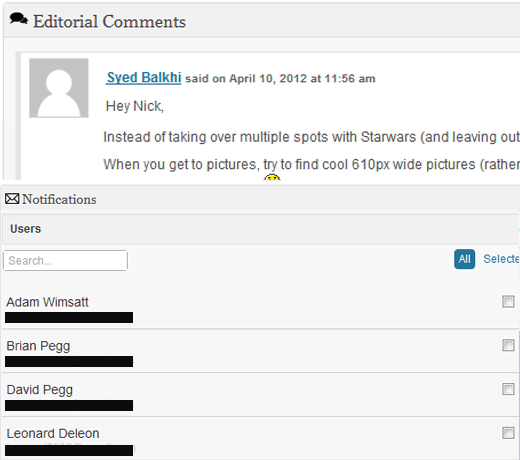The height and width of the screenshot is (460, 520).
Task: Check the Brian Pegg notification checkbox
Action: tap(508, 345)
